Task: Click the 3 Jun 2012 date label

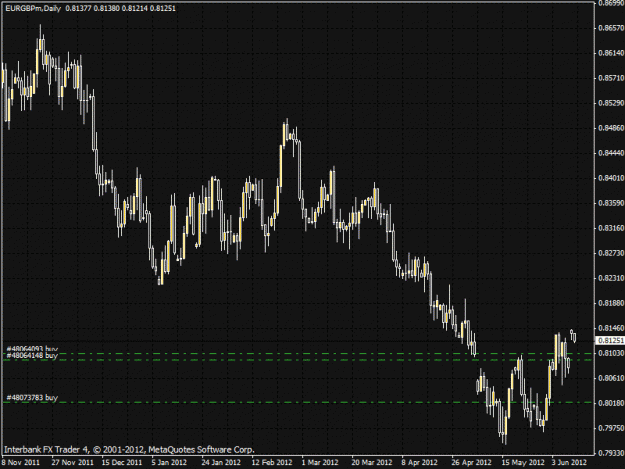Action: (570, 463)
